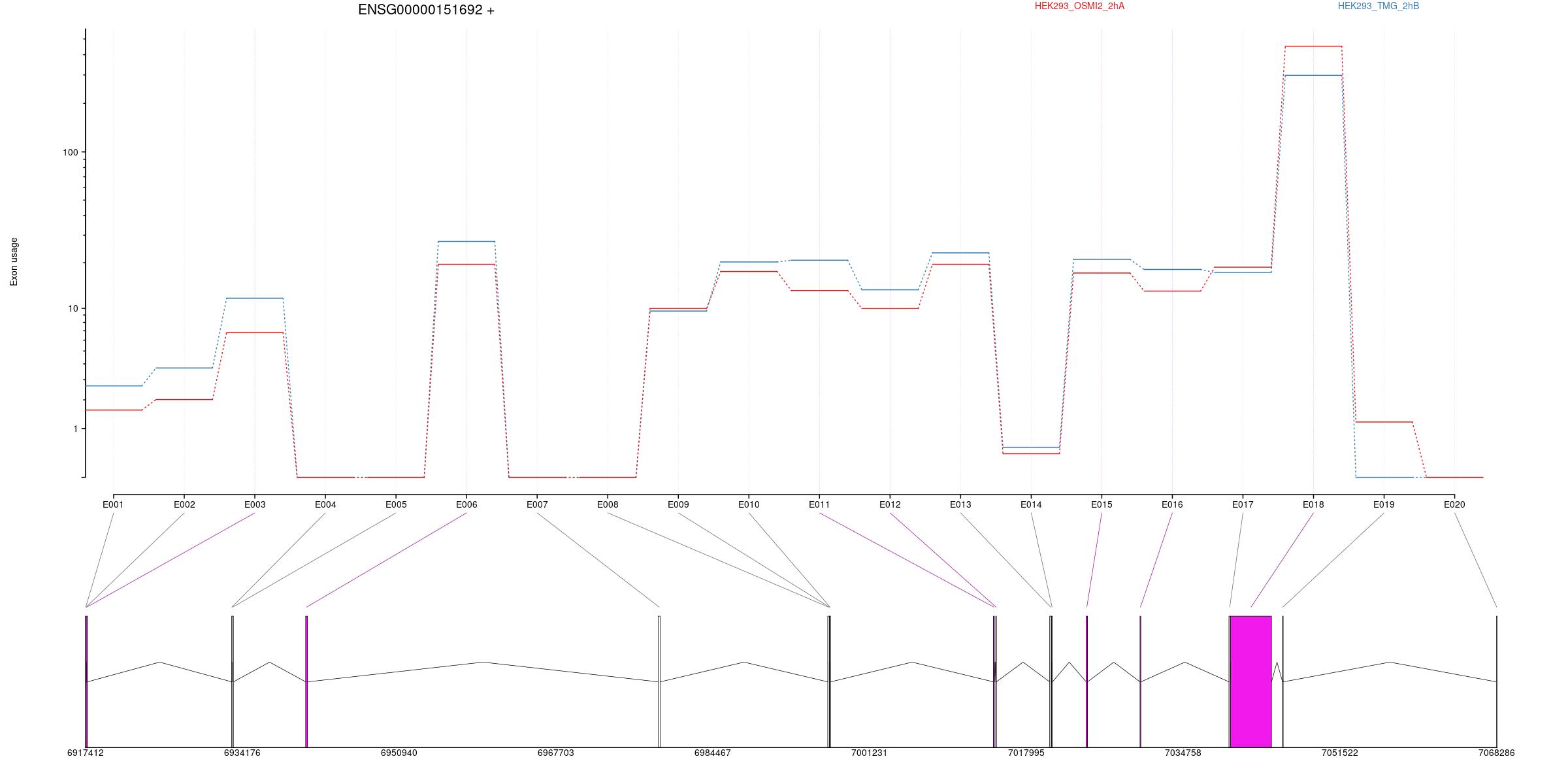Click exon label E005
Viewport: 1568px width, 784px height.
(396, 504)
